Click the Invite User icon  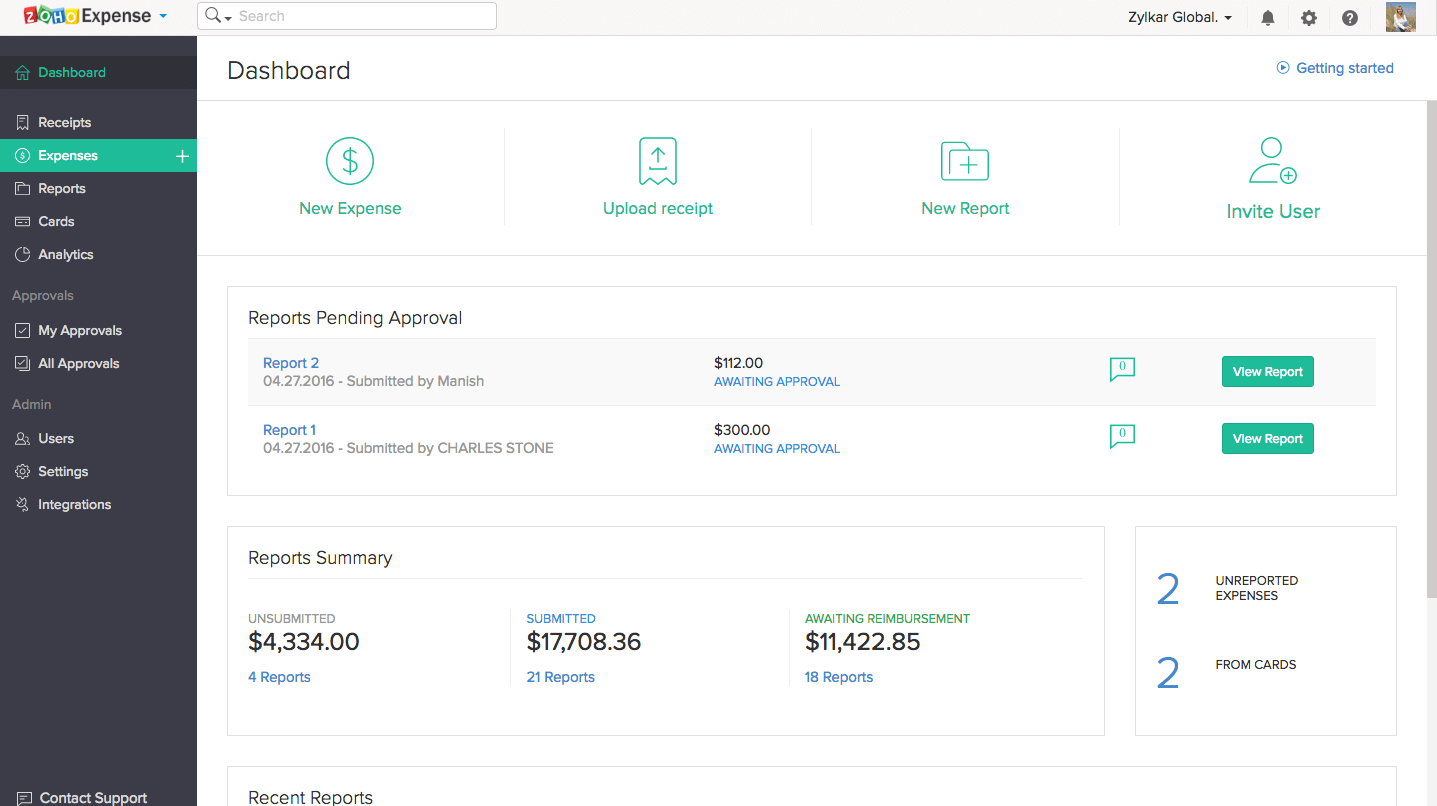click(x=1272, y=161)
